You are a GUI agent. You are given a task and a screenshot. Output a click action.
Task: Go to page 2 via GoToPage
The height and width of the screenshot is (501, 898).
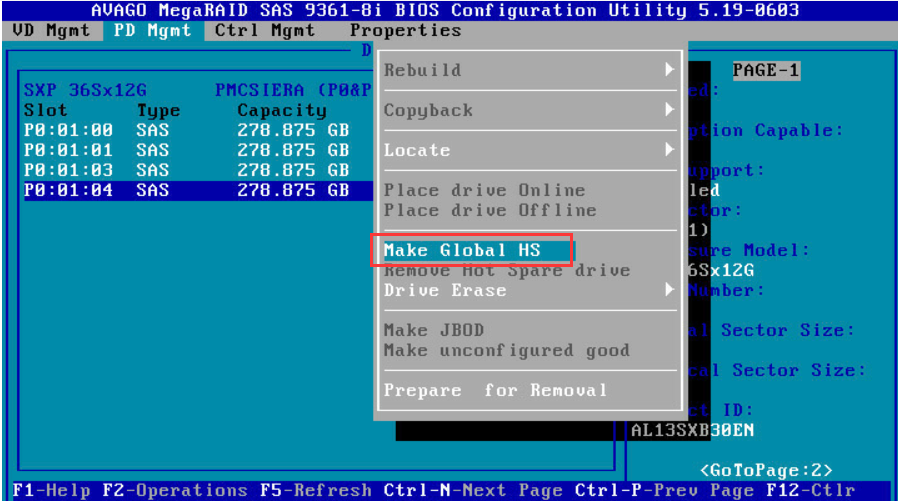pyautogui.click(x=766, y=471)
